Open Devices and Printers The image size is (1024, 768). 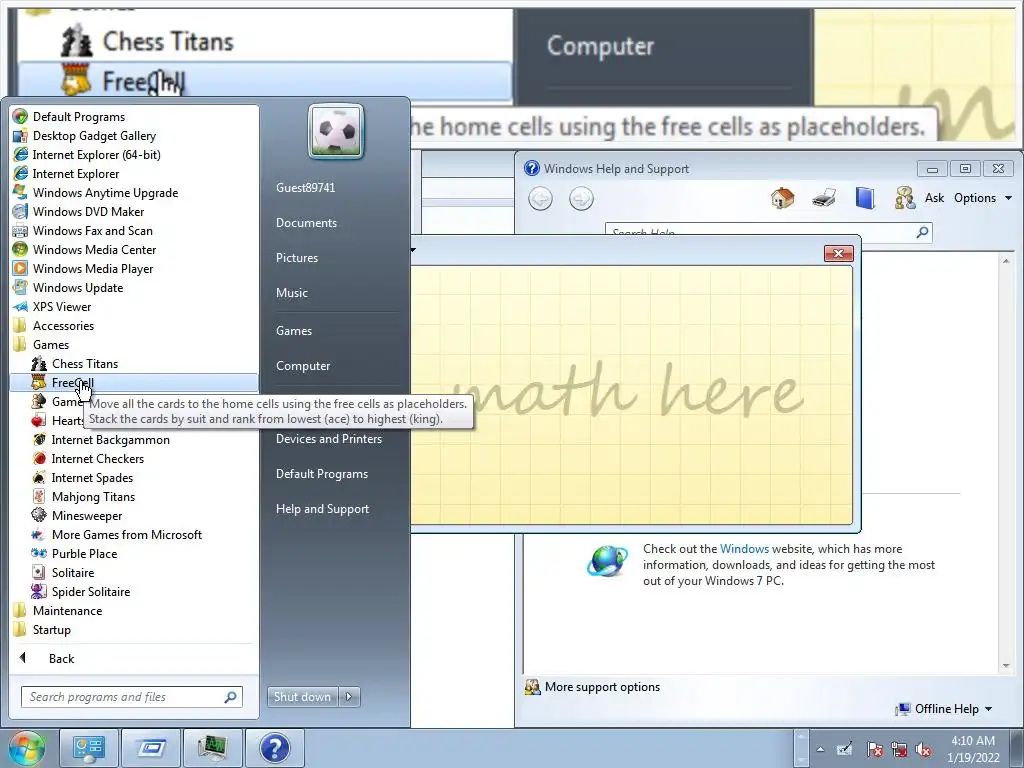click(328, 439)
